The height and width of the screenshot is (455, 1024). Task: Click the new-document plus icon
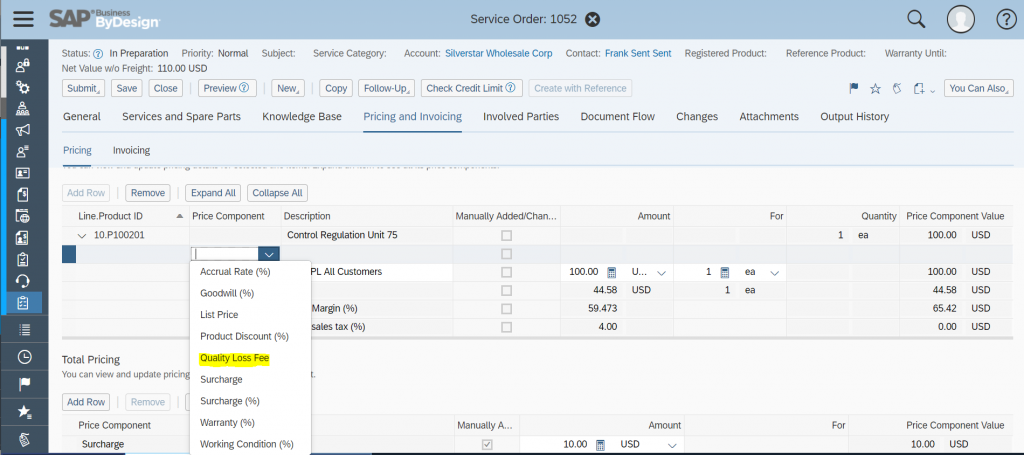(x=919, y=88)
